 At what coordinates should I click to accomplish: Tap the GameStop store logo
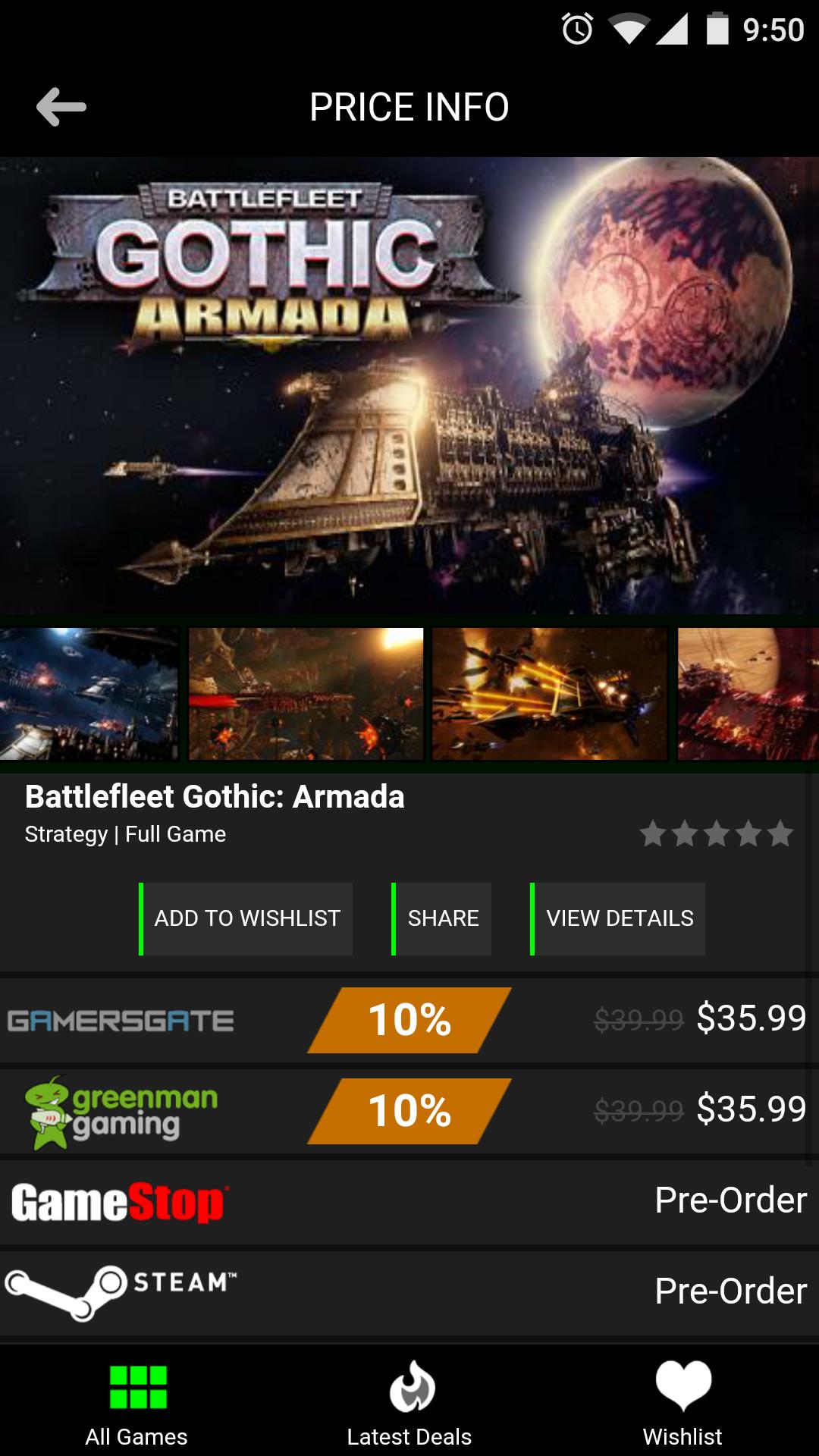pyautogui.click(x=120, y=1203)
